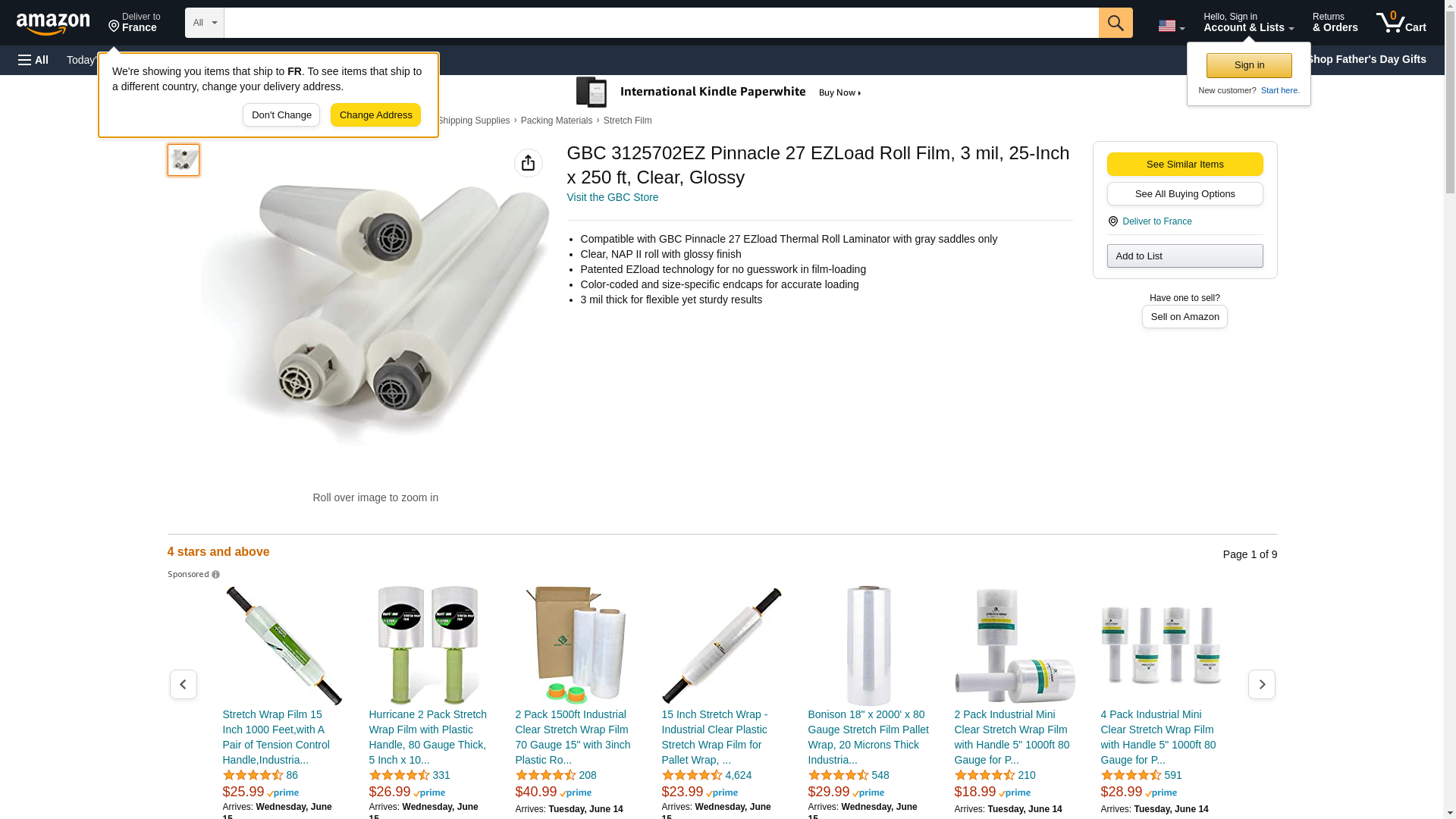
Task: Click the Amazon logo
Action: 53,24
